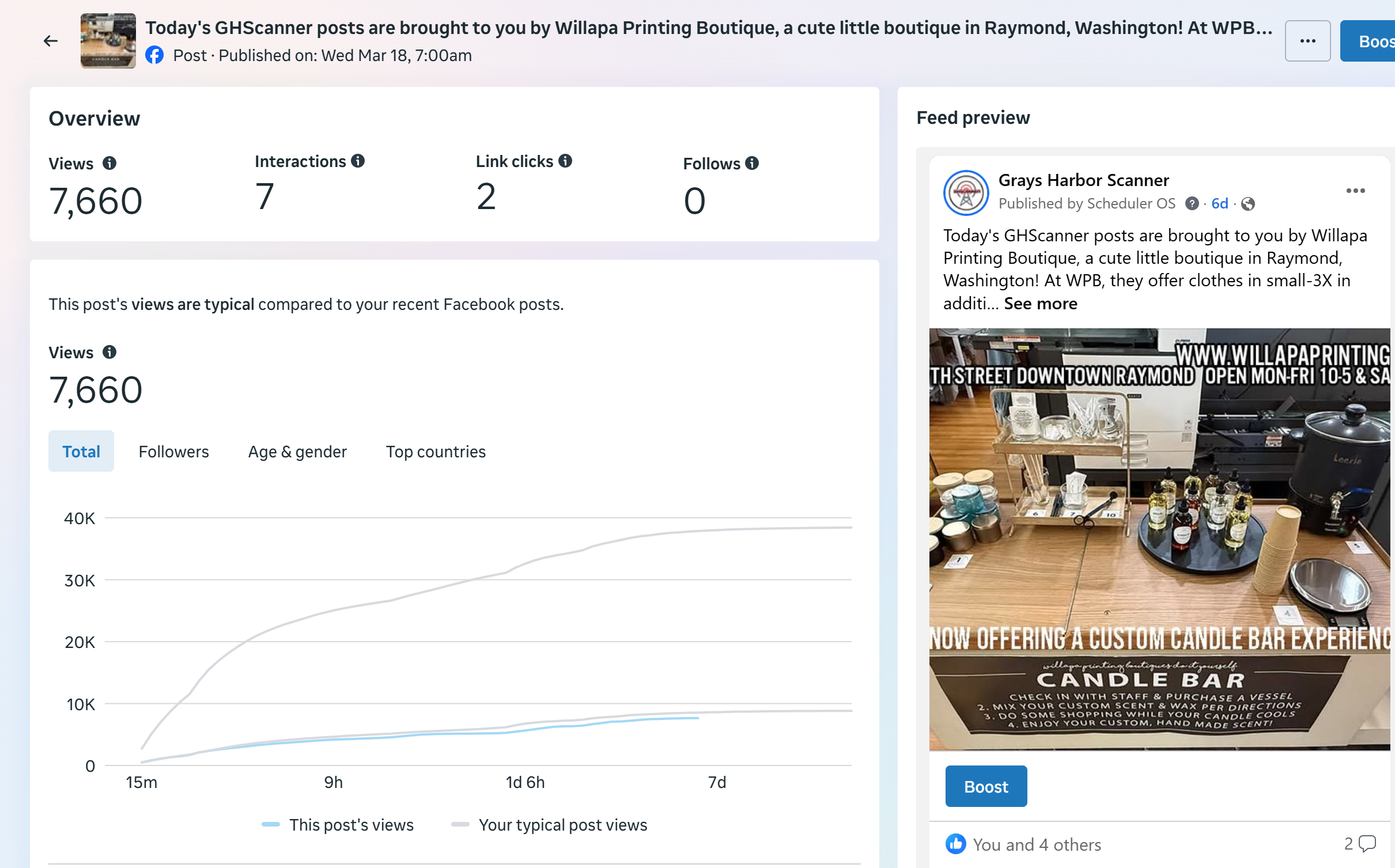Click the info icon beside chart Views
This screenshot has height=868, width=1395.
tap(109, 352)
